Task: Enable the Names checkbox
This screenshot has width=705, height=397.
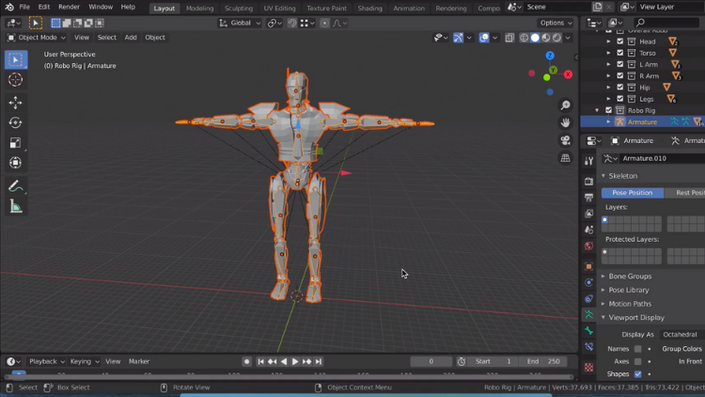Action: click(x=638, y=349)
